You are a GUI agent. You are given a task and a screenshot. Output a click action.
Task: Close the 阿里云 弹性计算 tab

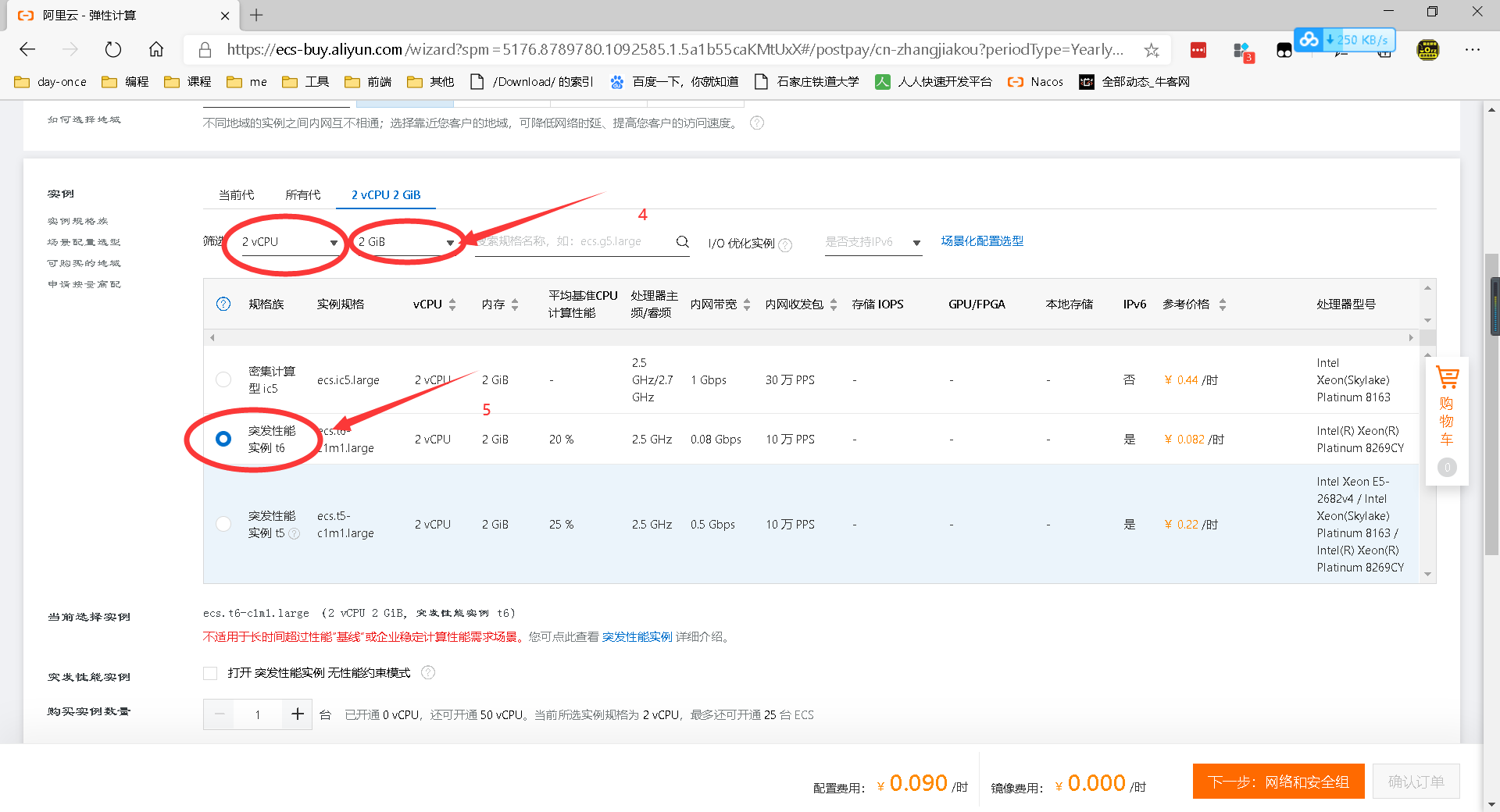coord(225,15)
